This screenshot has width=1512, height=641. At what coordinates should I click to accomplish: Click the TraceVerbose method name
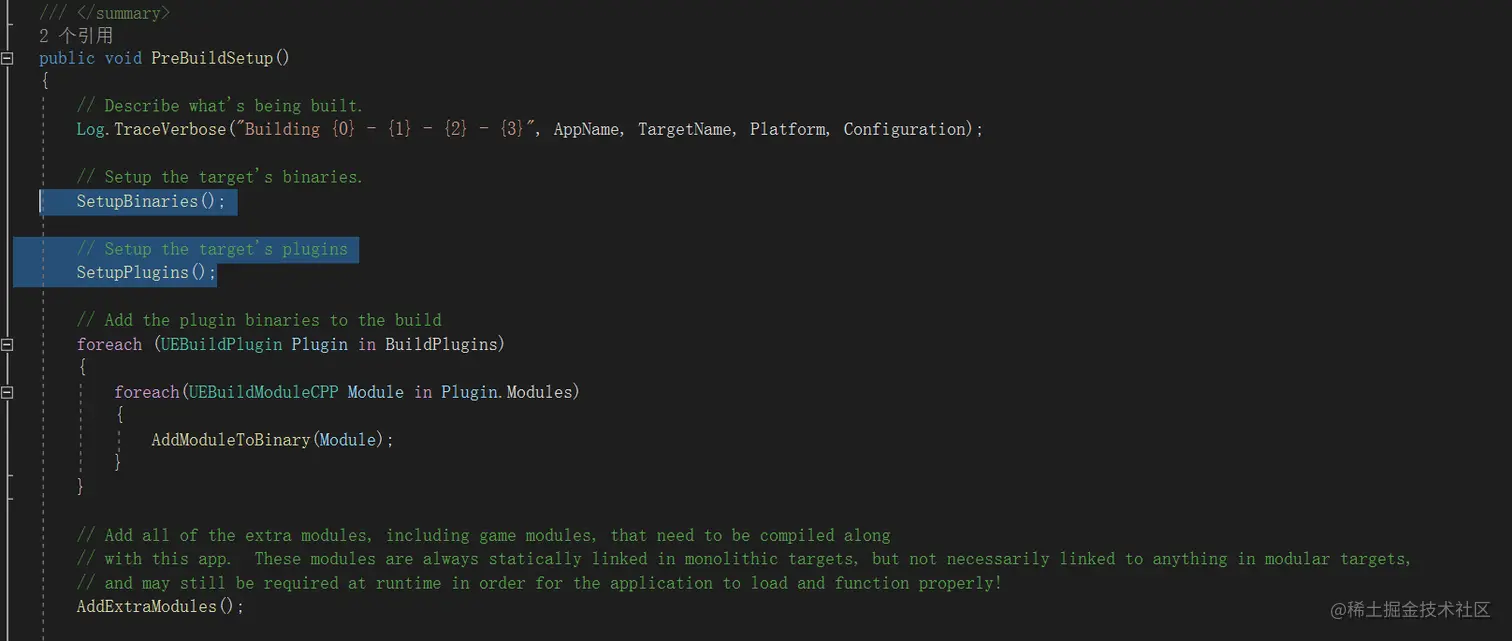170,130
